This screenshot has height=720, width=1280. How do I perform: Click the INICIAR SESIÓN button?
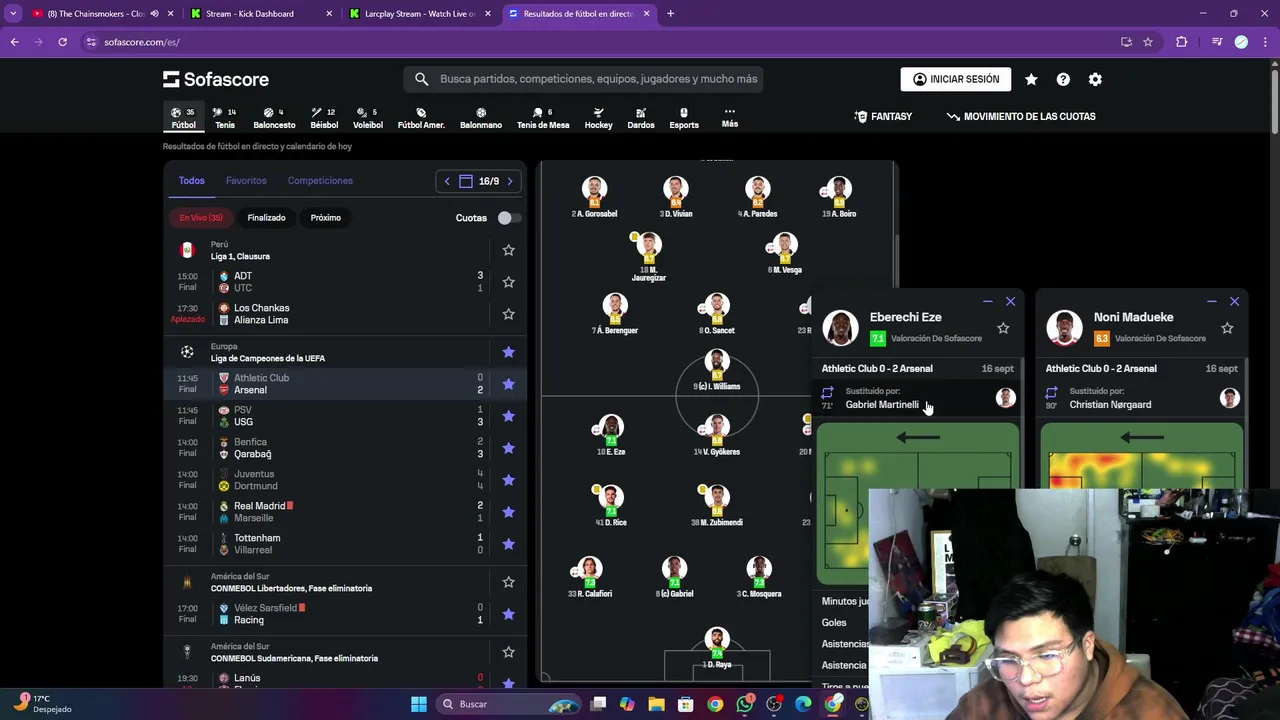tap(956, 79)
